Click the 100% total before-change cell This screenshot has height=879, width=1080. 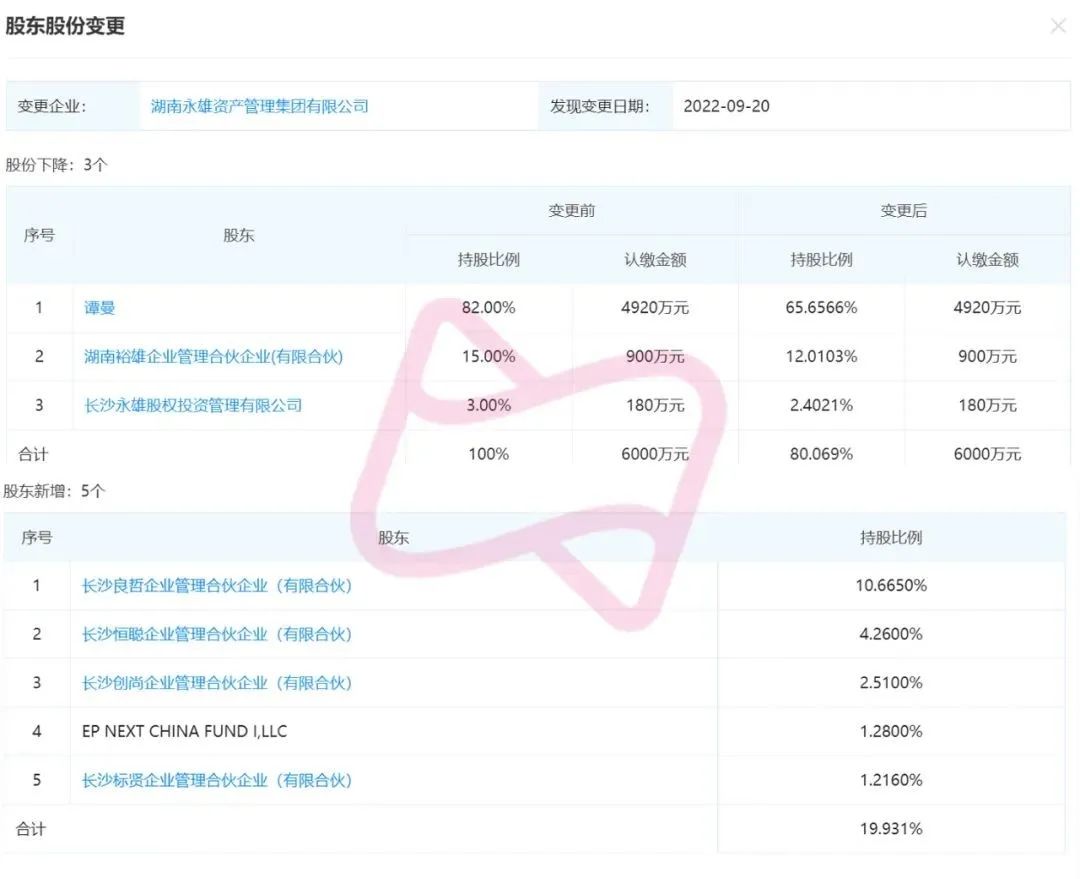click(488, 455)
